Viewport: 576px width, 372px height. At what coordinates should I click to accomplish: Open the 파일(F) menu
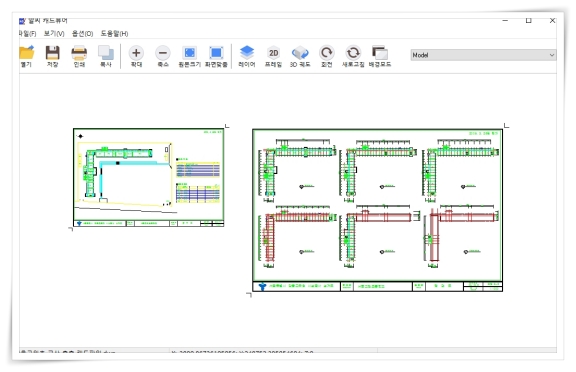point(28,33)
